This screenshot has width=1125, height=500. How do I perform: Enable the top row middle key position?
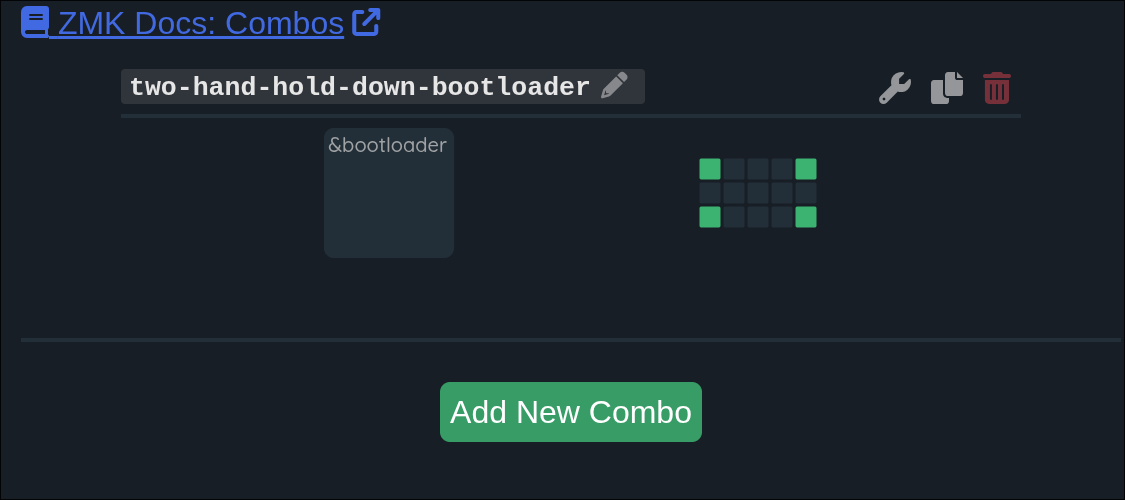point(758,169)
